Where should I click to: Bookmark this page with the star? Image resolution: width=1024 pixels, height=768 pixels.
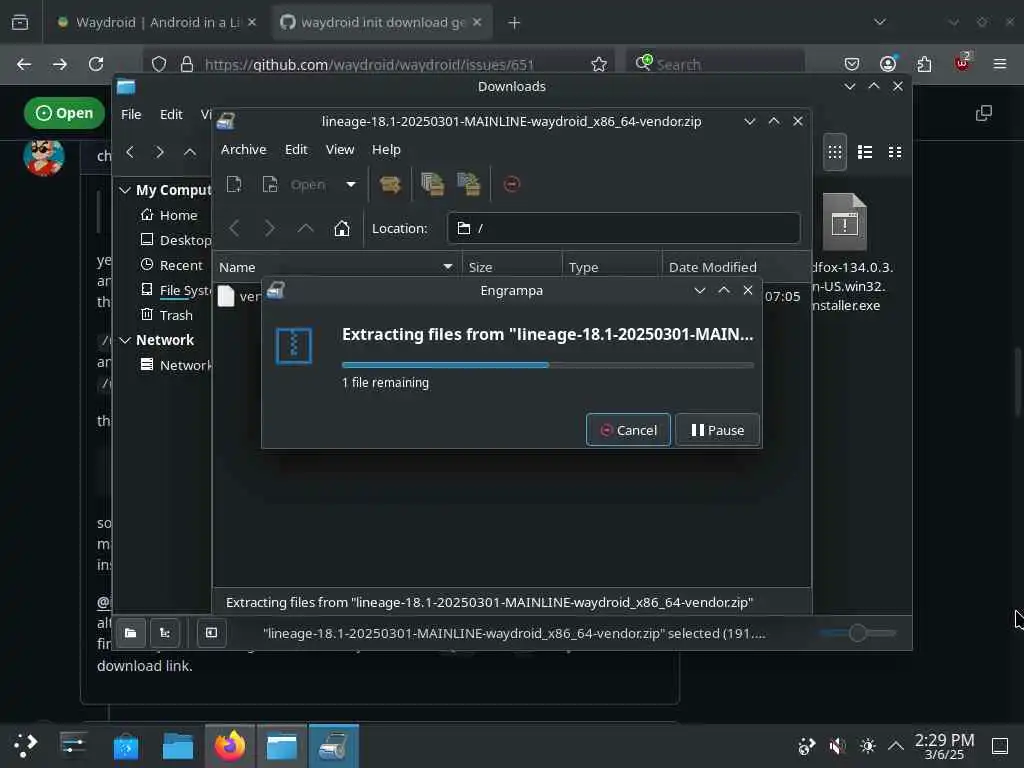(599, 64)
